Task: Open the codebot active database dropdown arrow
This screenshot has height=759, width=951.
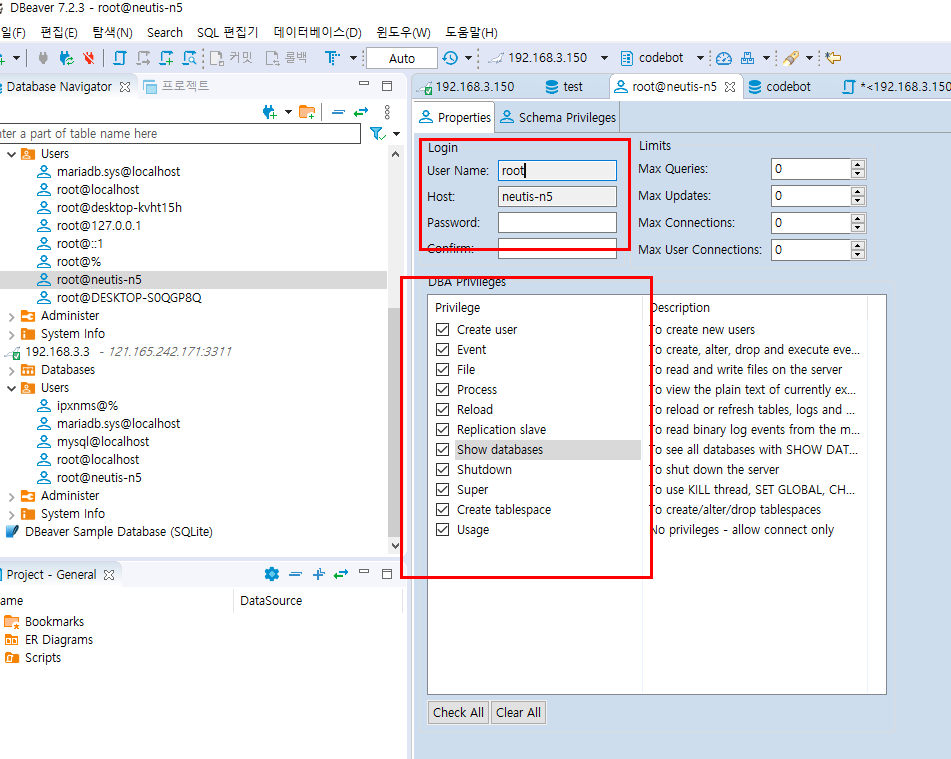Action: pos(700,58)
